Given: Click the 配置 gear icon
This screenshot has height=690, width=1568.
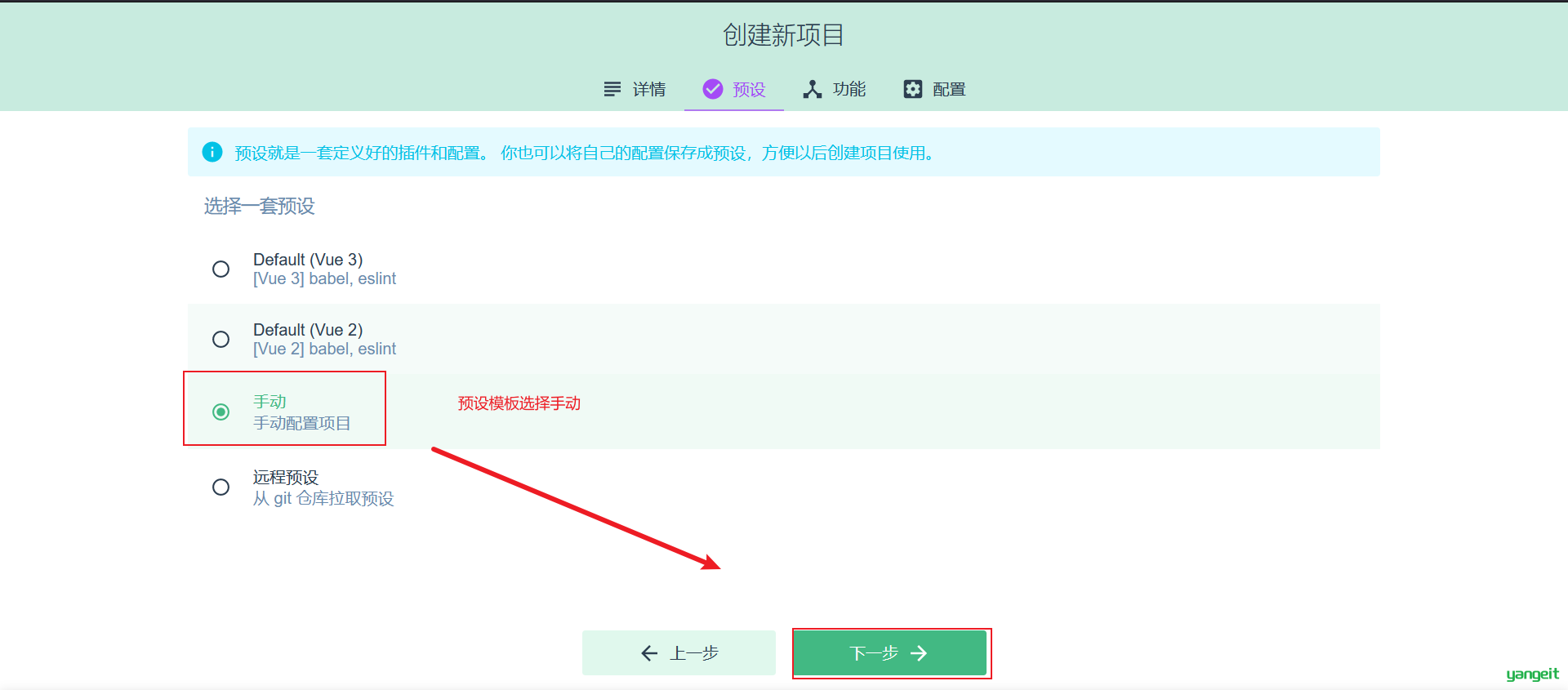Looking at the screenshot, I should [x=912, y=89].
